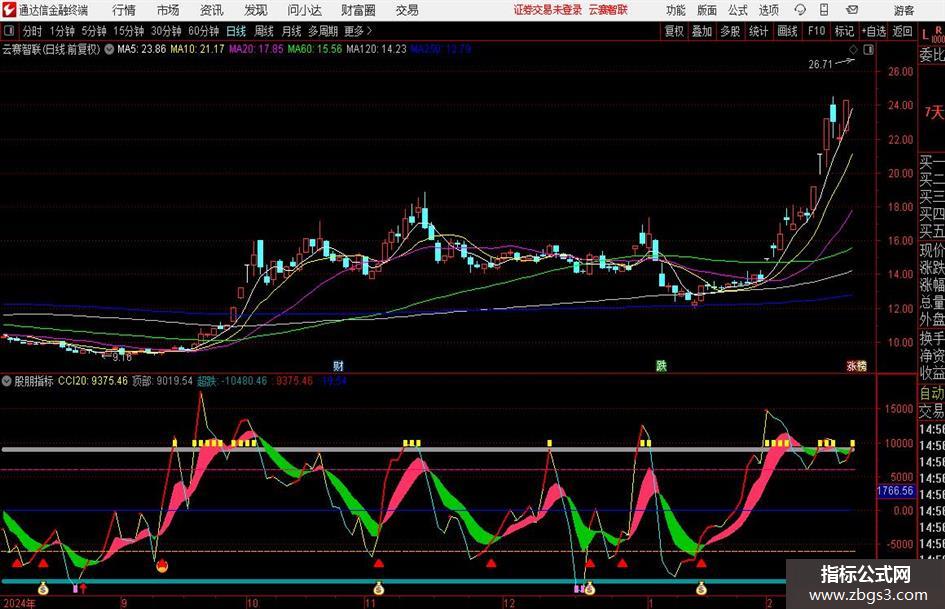Open the 交易 menu
The height and width of the screenshot is (609, 945).
tap(407, 10)
